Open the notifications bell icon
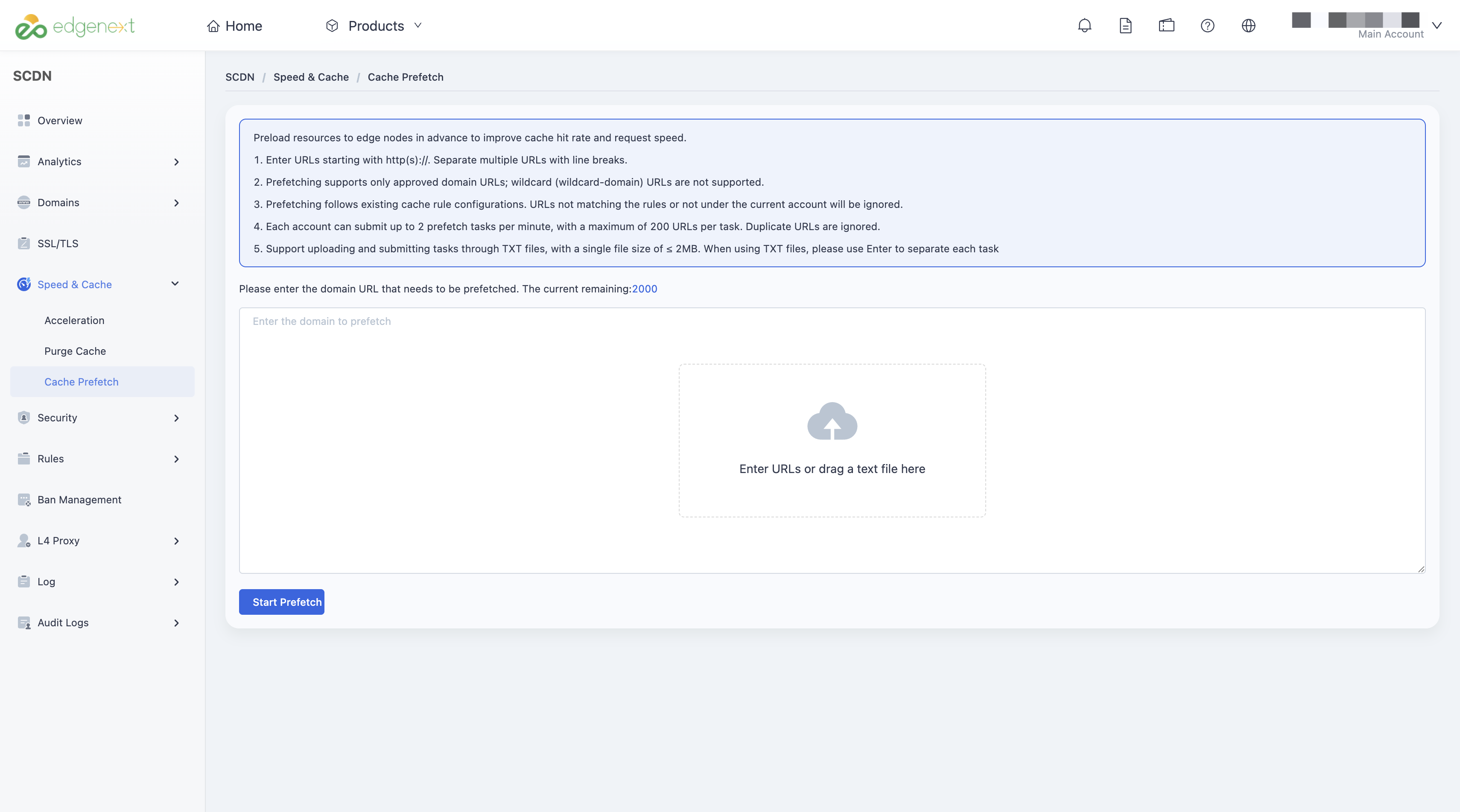 coord(1084,26)
